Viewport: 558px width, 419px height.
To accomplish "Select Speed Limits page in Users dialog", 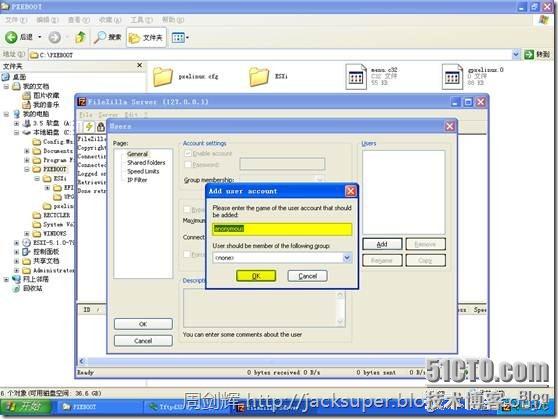I will tap(143, 171).
